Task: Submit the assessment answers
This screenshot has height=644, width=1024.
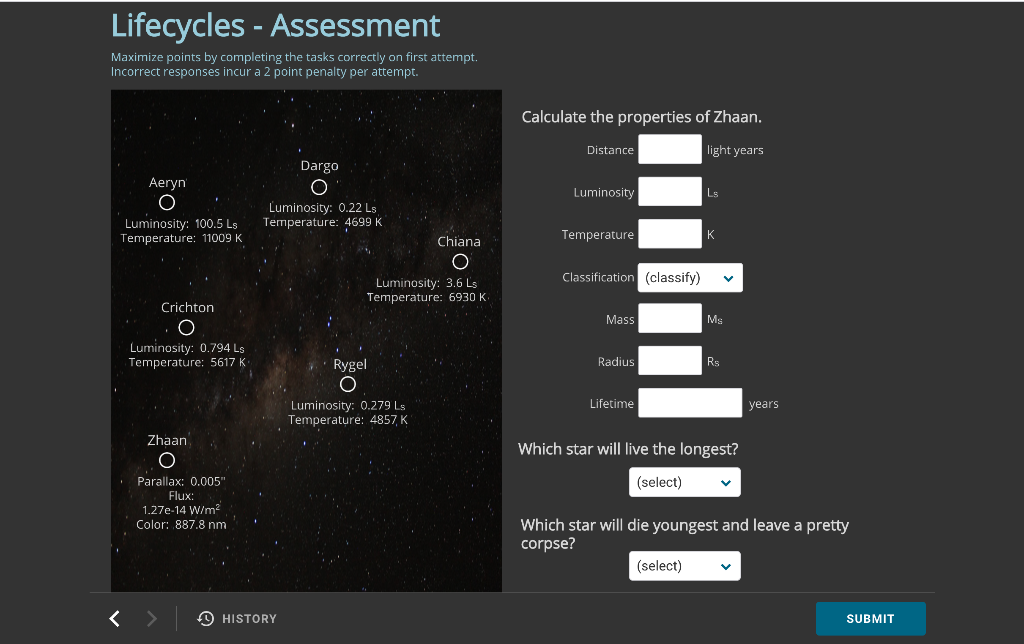Action: tap(870, 619)
